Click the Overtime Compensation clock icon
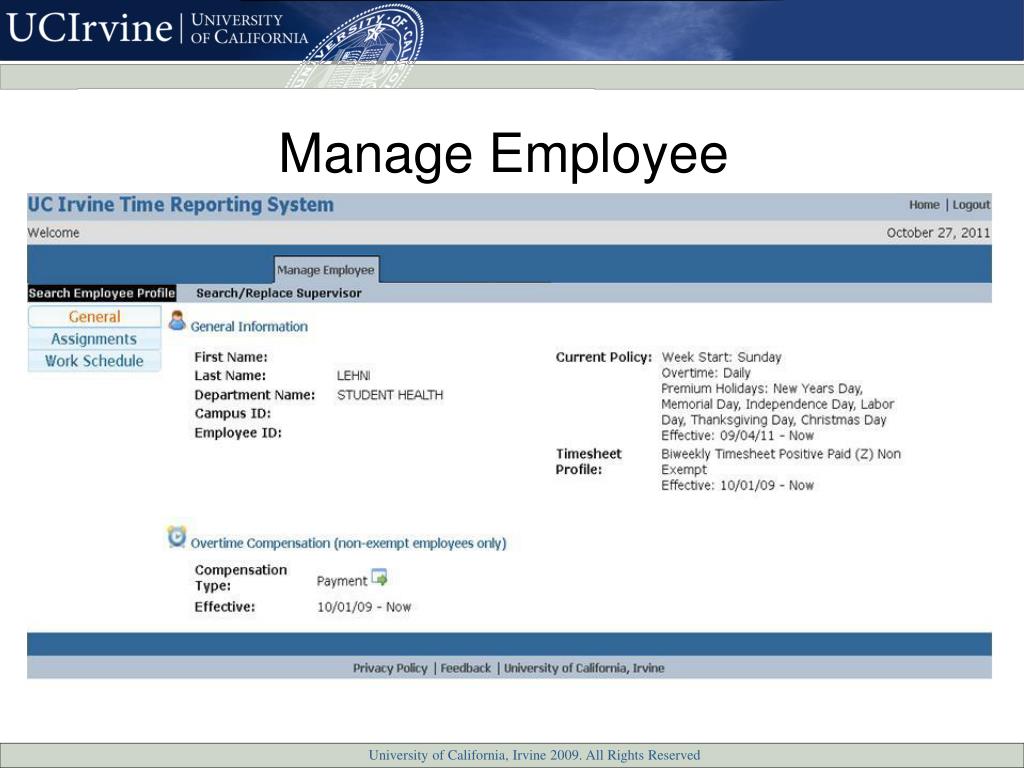 click(x=176, y=537)
